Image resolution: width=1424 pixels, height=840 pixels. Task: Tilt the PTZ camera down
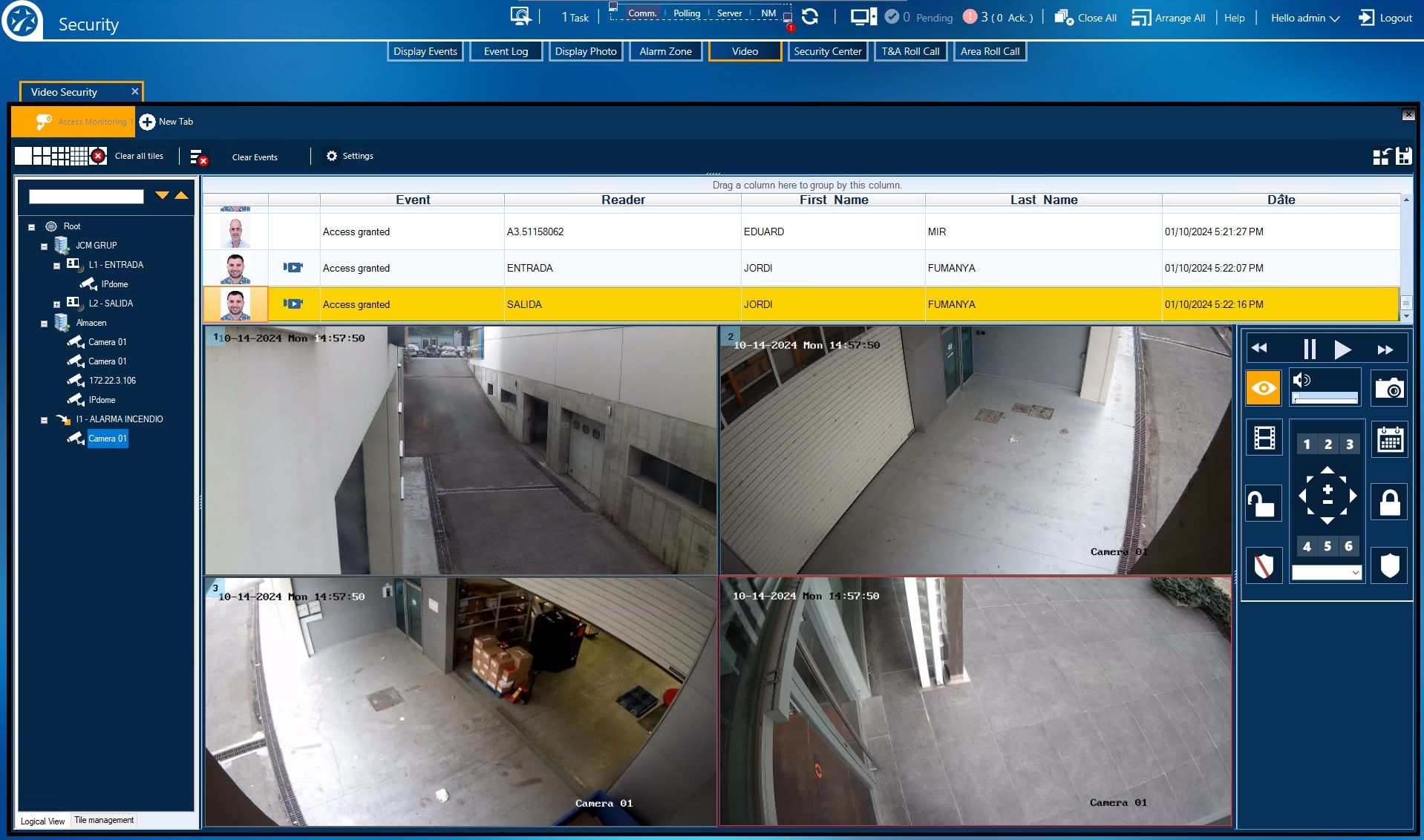[x=1327, y=520]
